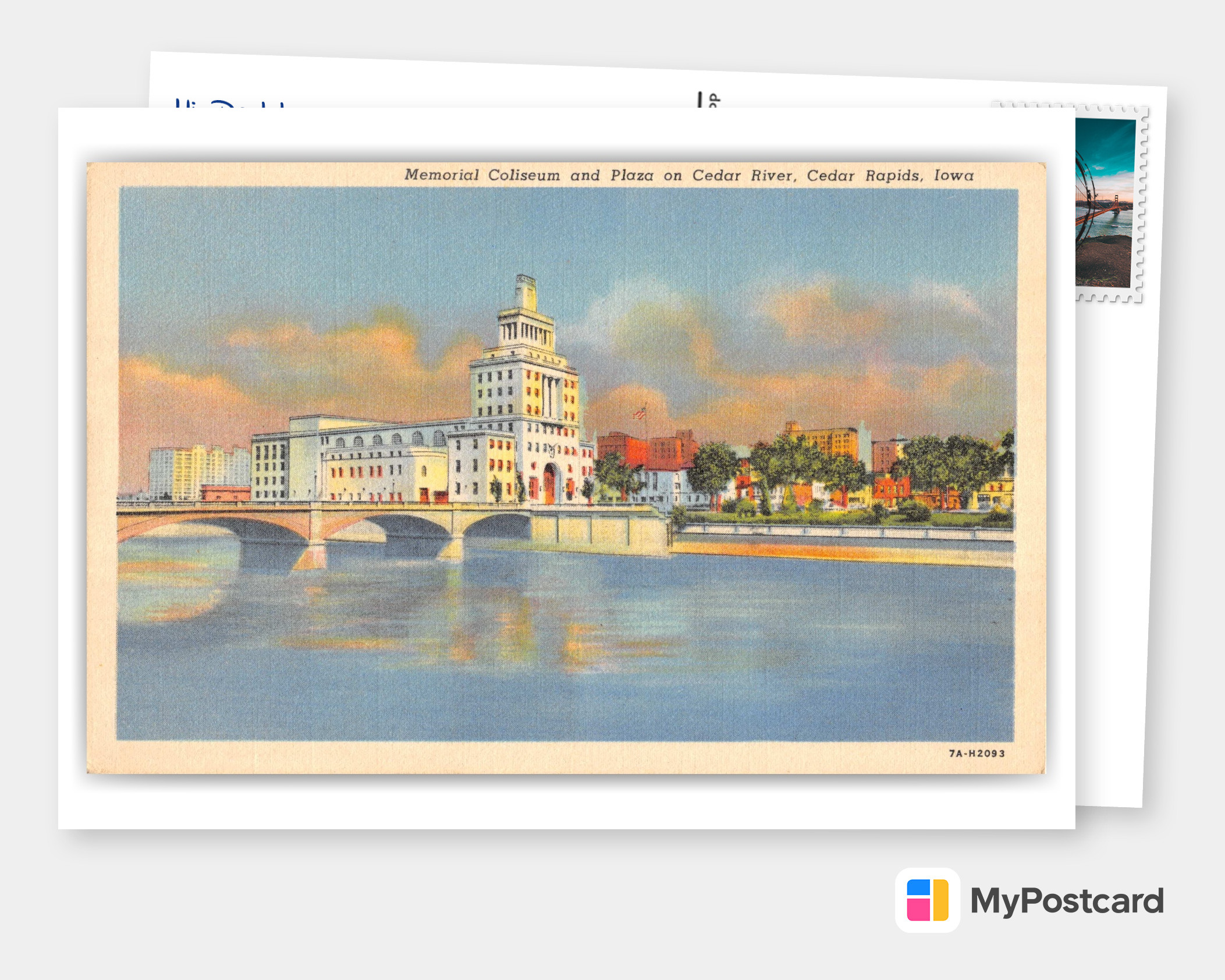Open the vintage Cedar Rapids postcard front image
This screenshot has height=980, width=1225.
[x=566, y=468]
